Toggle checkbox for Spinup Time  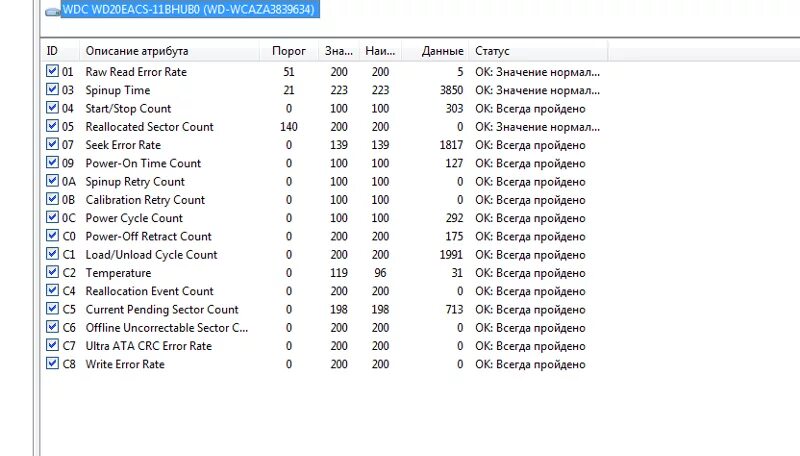pos(52,89)
